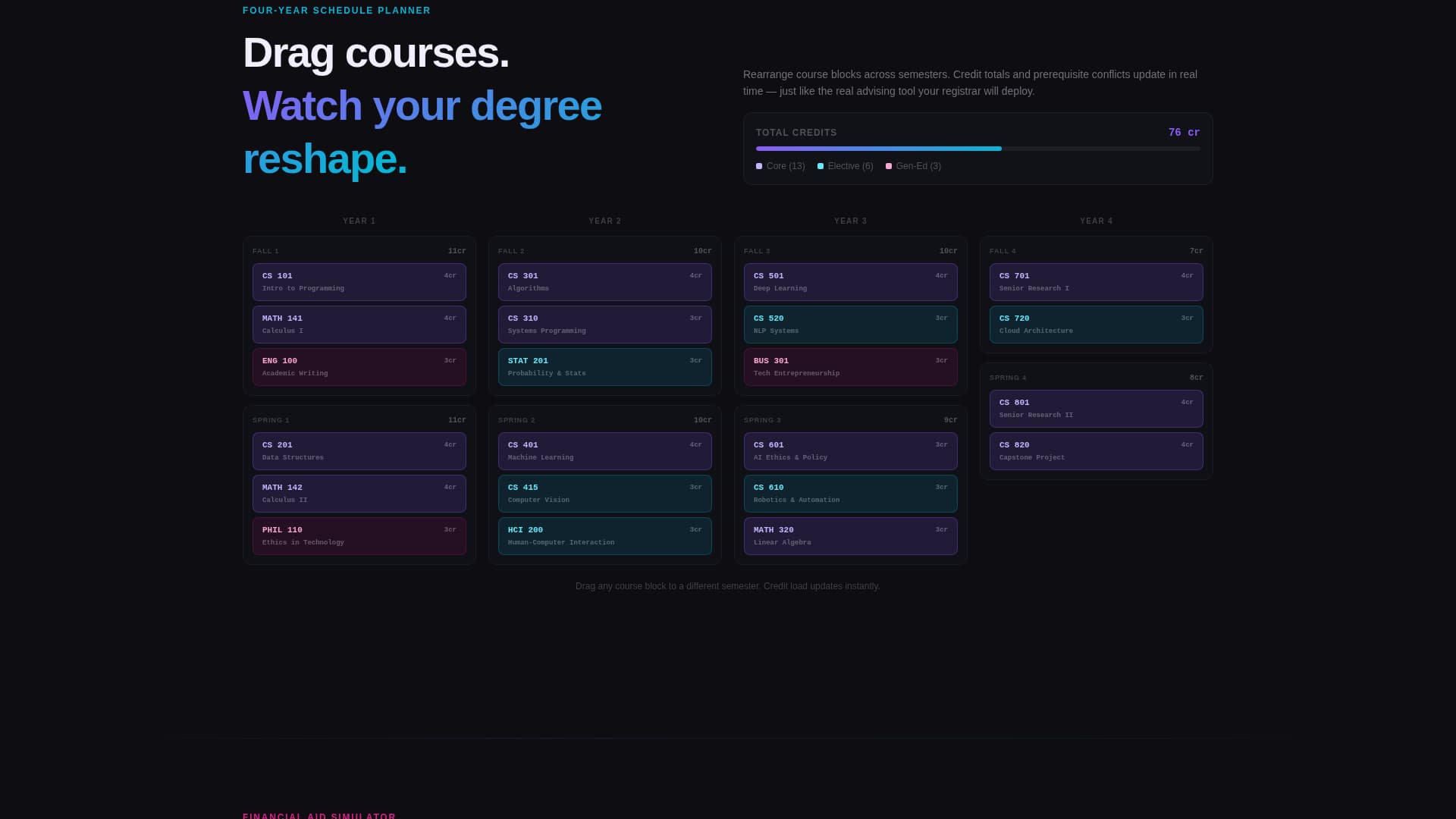Select STAT 201 Probability & Stats block
Image resolution: width=1456 pixels, height=819 pixels.
[x=604, y=367]
